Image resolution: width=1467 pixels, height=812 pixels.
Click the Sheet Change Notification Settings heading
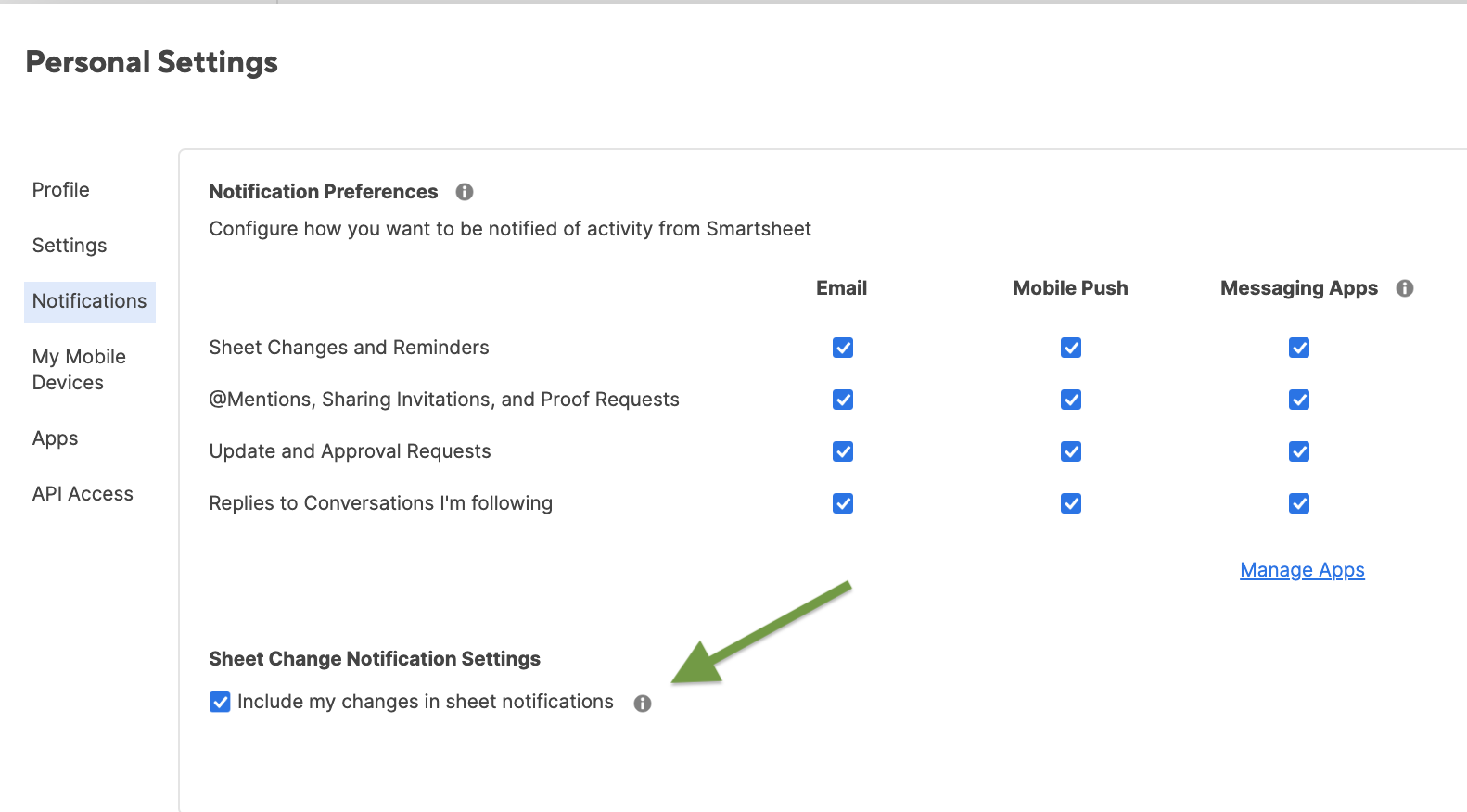click(375, 659)
